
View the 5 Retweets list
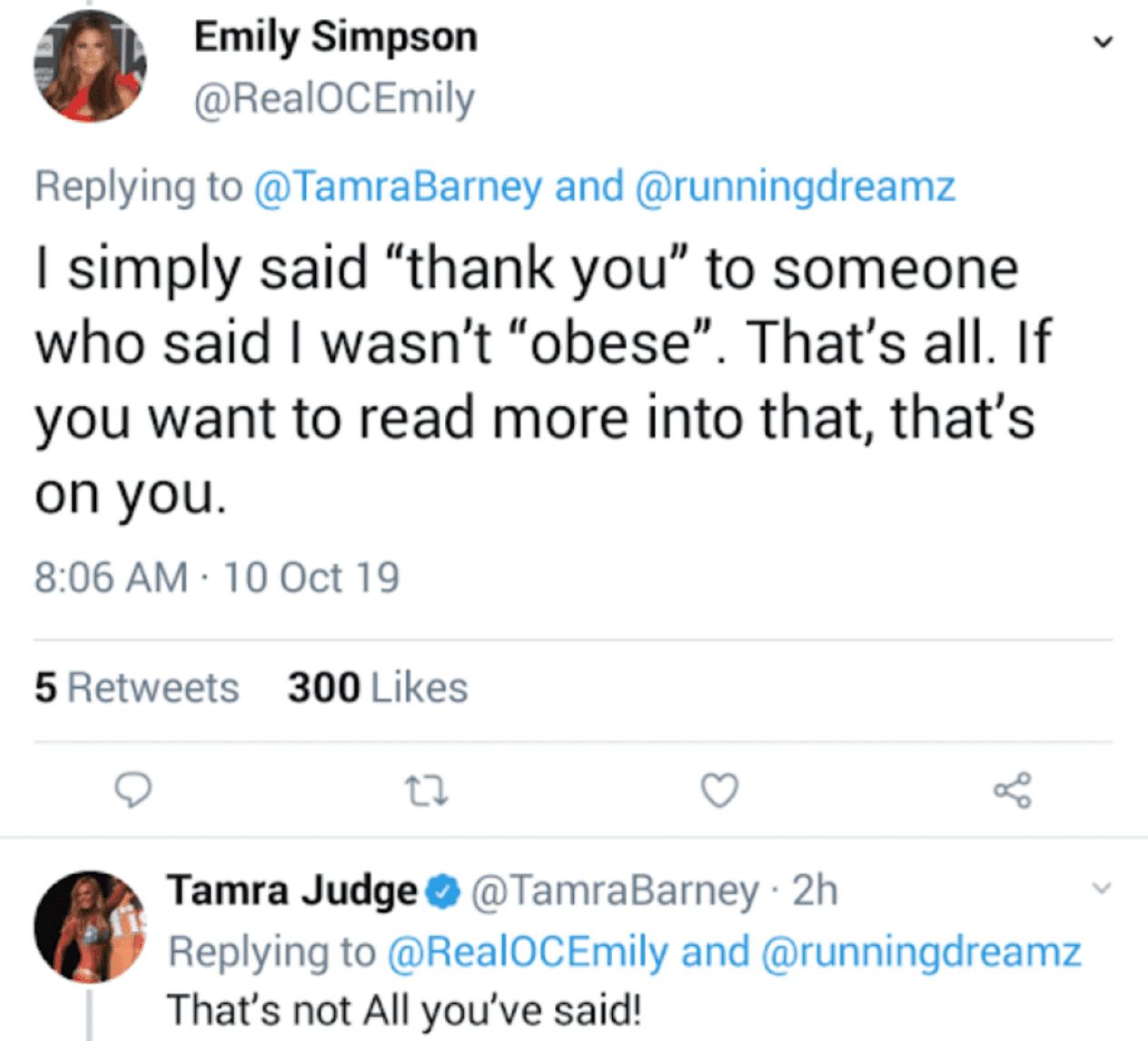[x=136, y=688]
